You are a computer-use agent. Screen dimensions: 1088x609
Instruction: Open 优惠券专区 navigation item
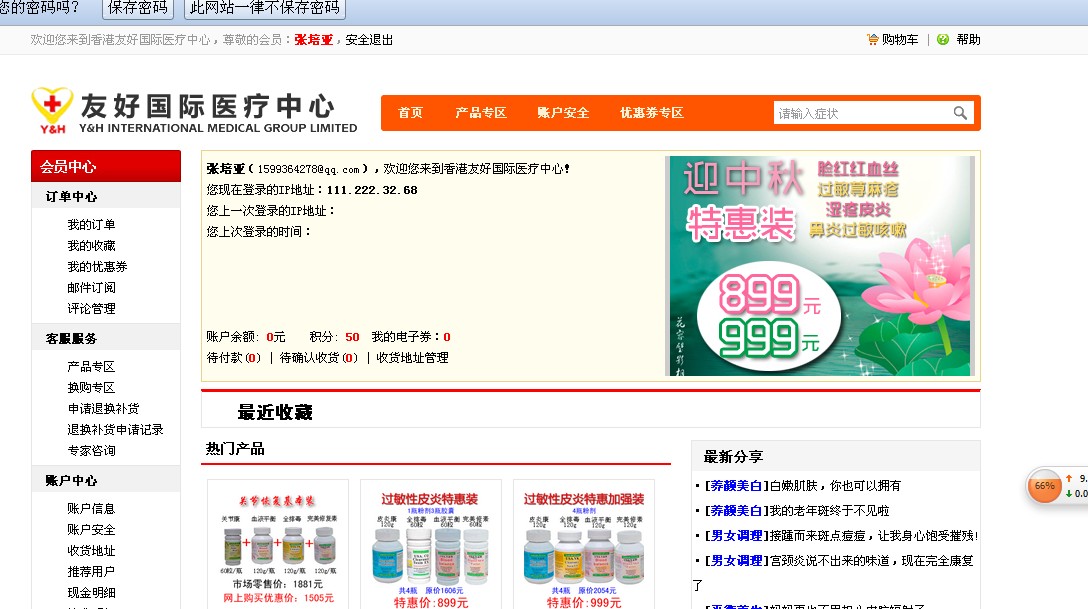coord(652,112)
